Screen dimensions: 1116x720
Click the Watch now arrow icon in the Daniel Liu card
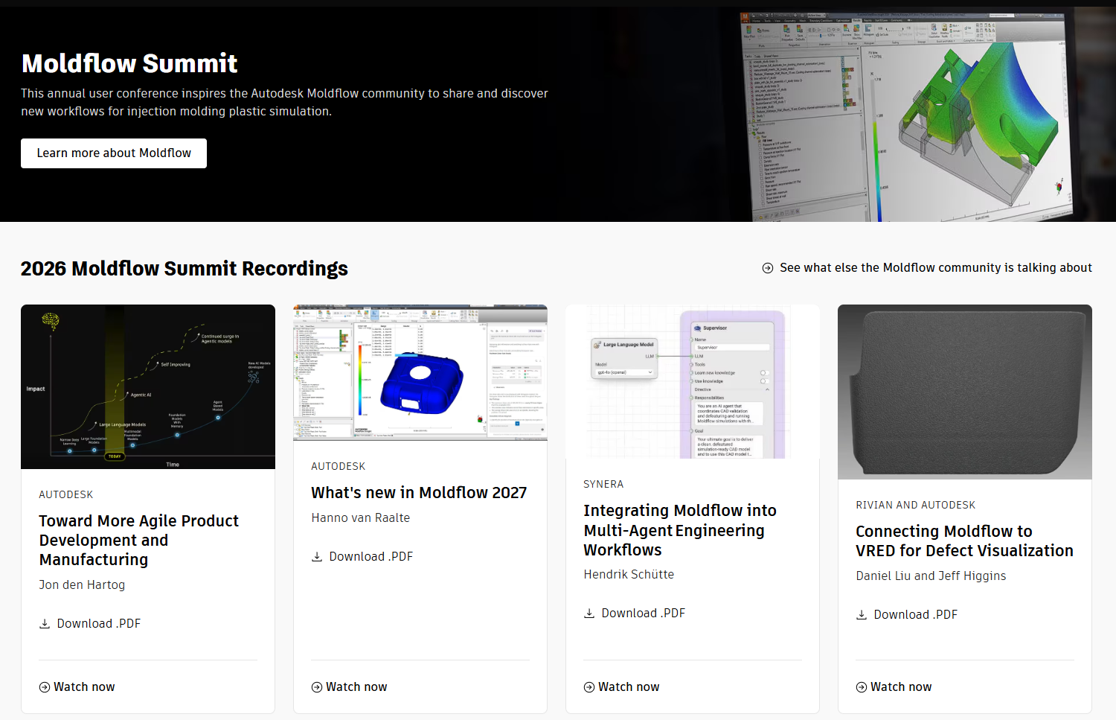point(861,687)
